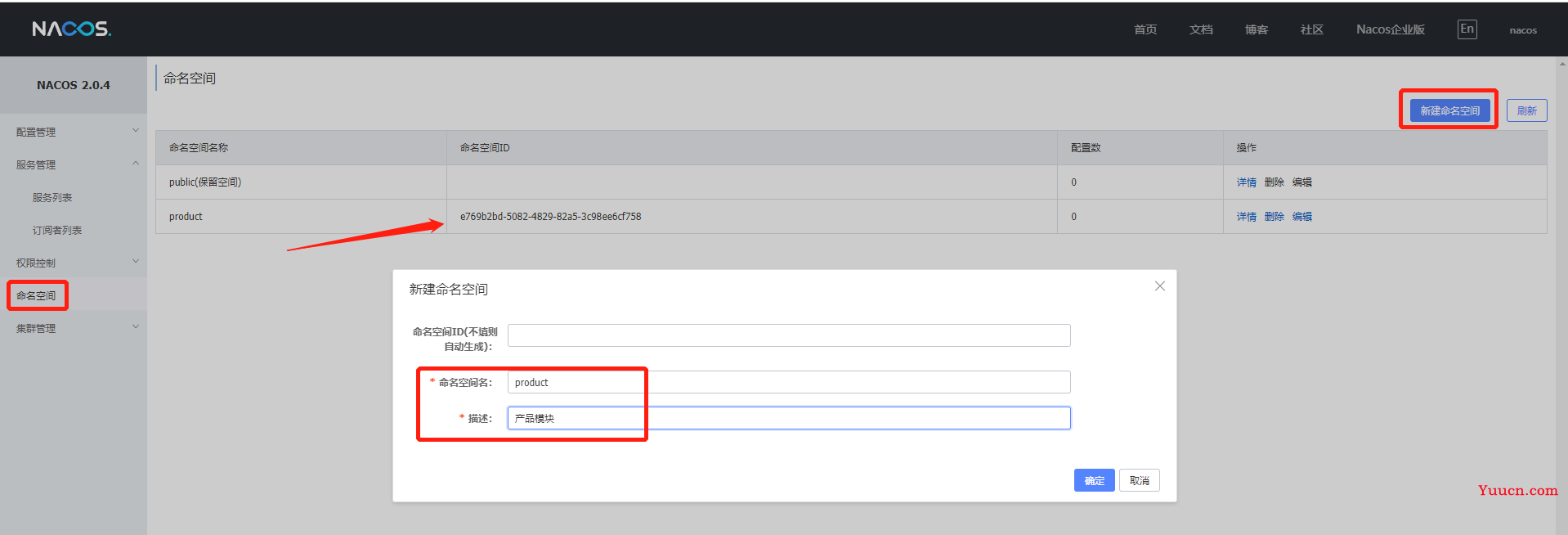Open 社区 in top navigation
1568x535 pixels.
(x=1312, y=29)
